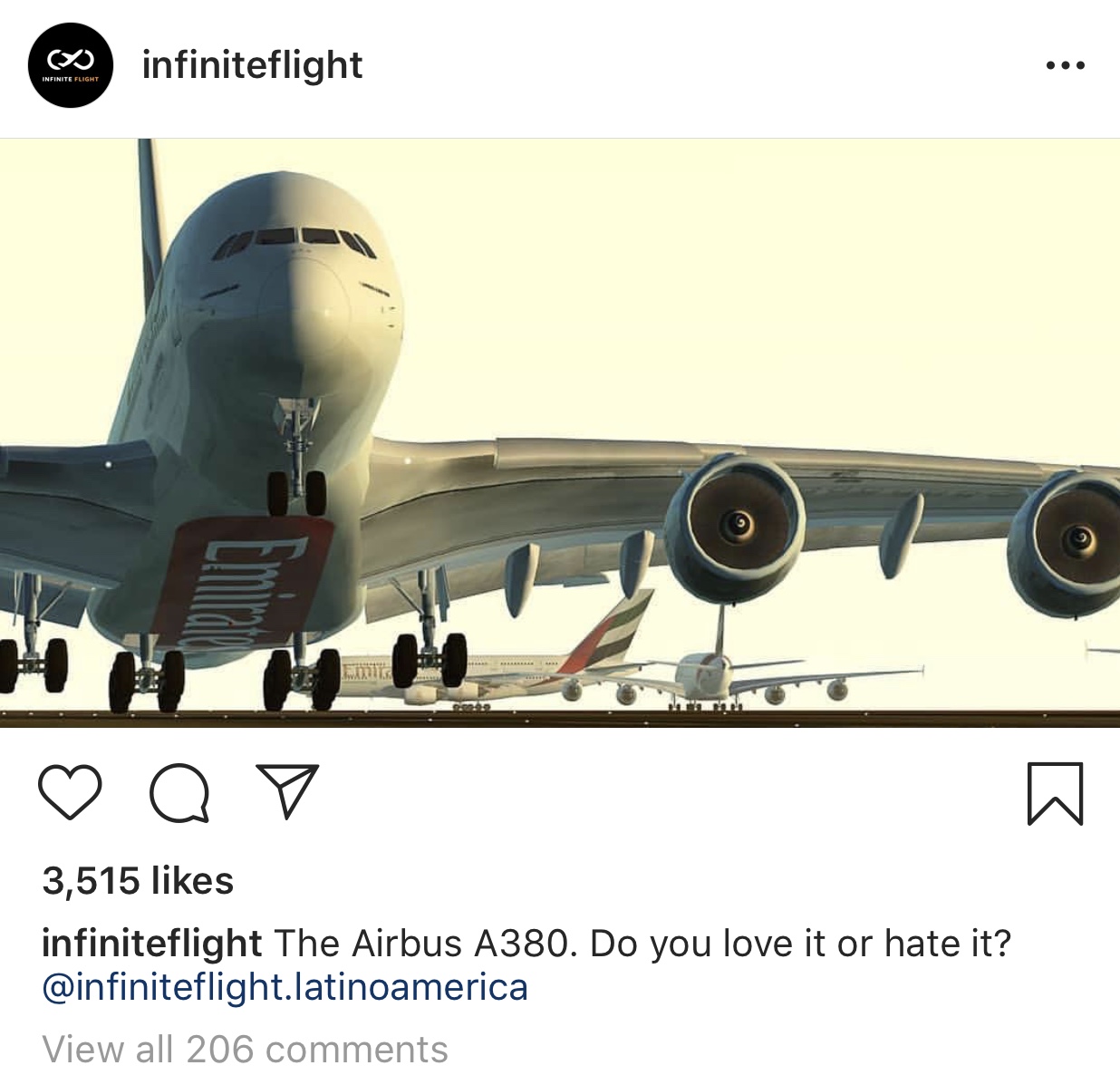View the 3,515 likes list
1120x1075 pixels.
138,881
